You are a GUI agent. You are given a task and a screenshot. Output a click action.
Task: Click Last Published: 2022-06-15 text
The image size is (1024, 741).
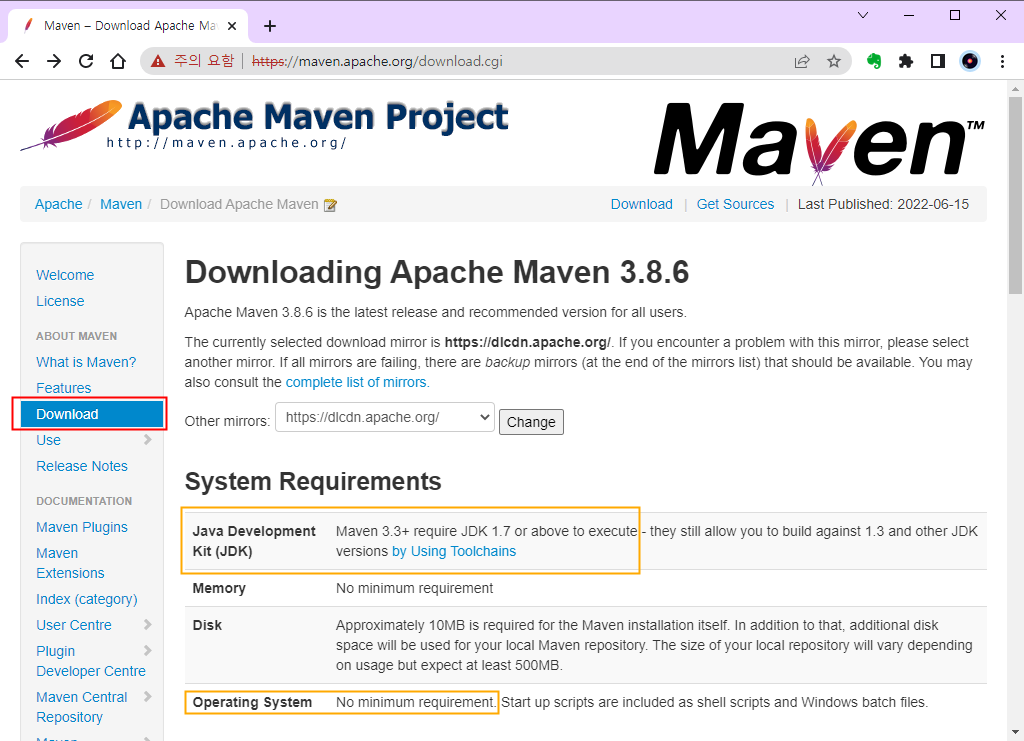coord(884,204)
